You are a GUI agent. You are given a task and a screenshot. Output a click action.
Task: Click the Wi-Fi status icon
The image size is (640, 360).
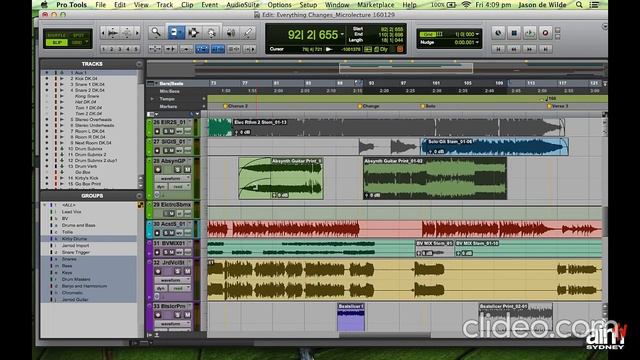(466, 5)
